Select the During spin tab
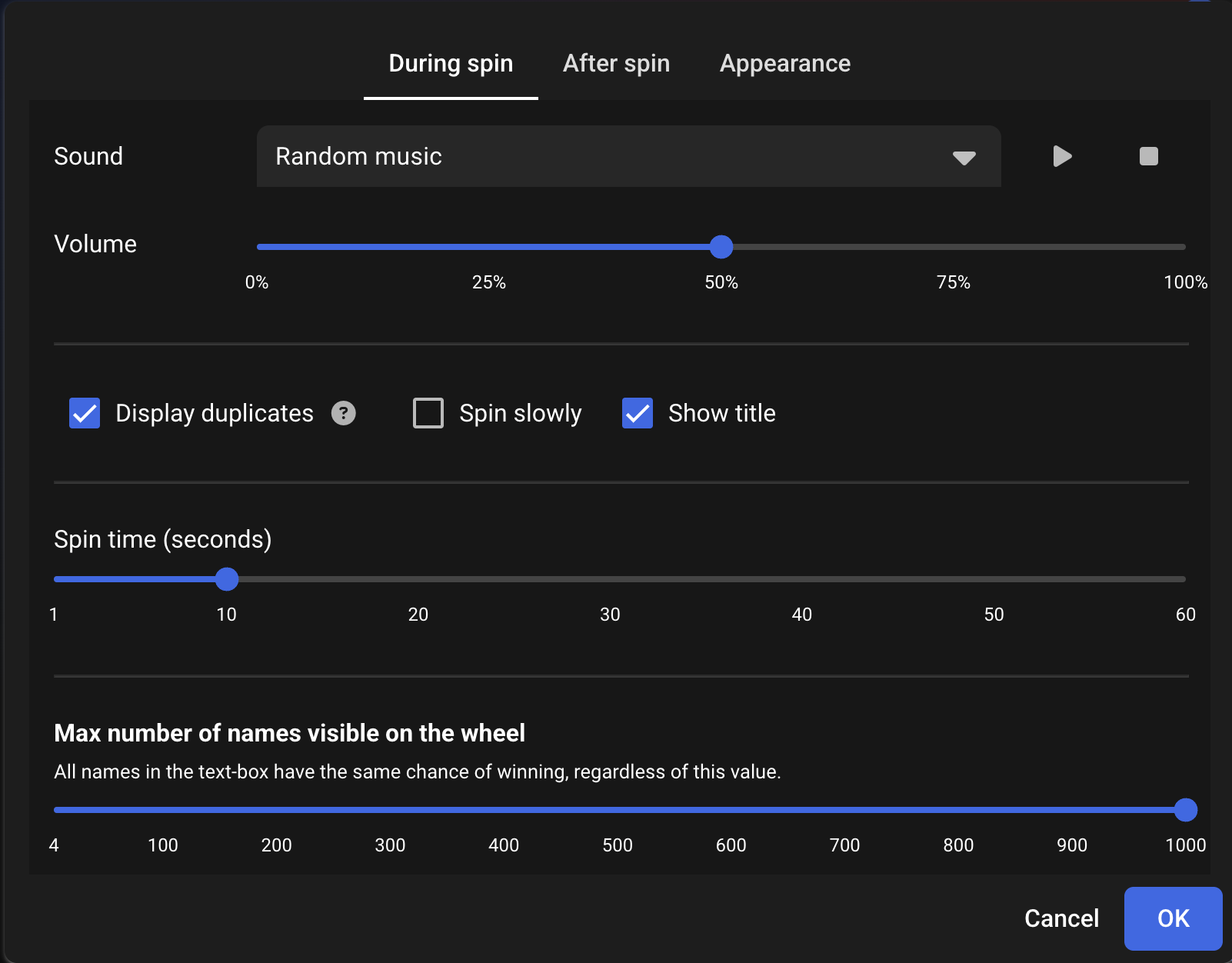1232x963 pixels. coord(451,64)
